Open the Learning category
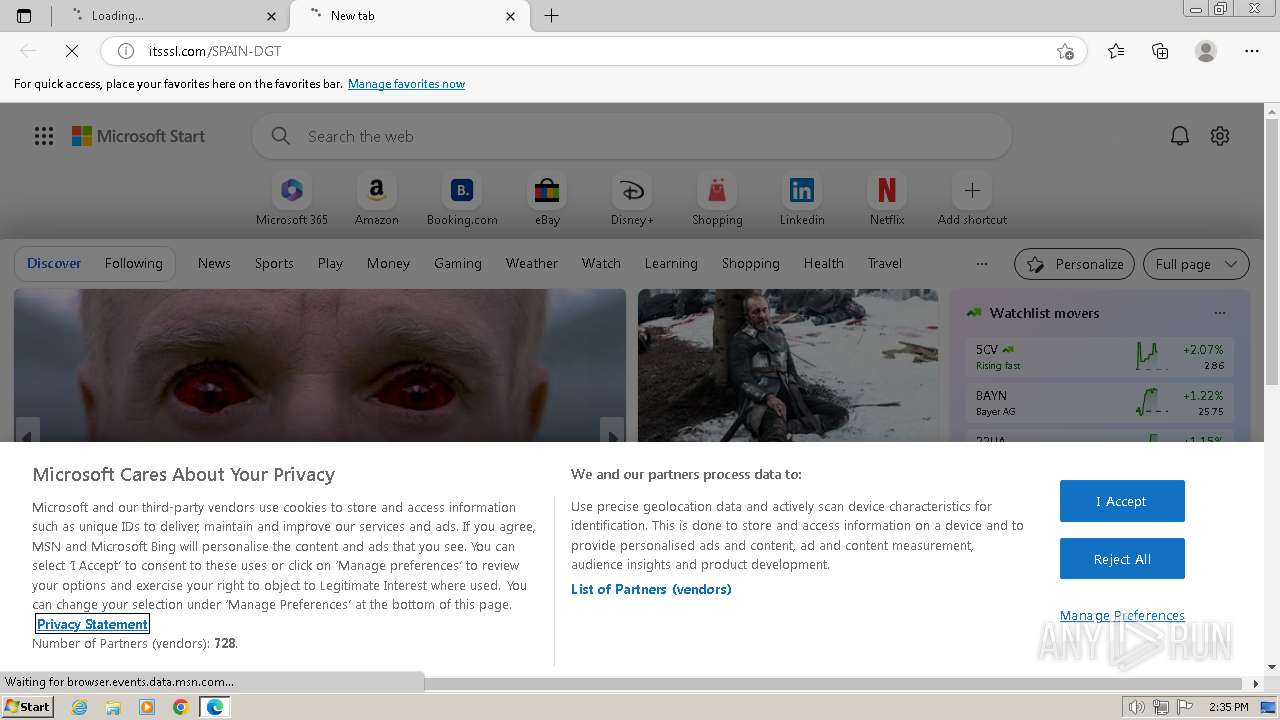Image resolution: width=1280 pixels, height=720 pixels. 671,264
